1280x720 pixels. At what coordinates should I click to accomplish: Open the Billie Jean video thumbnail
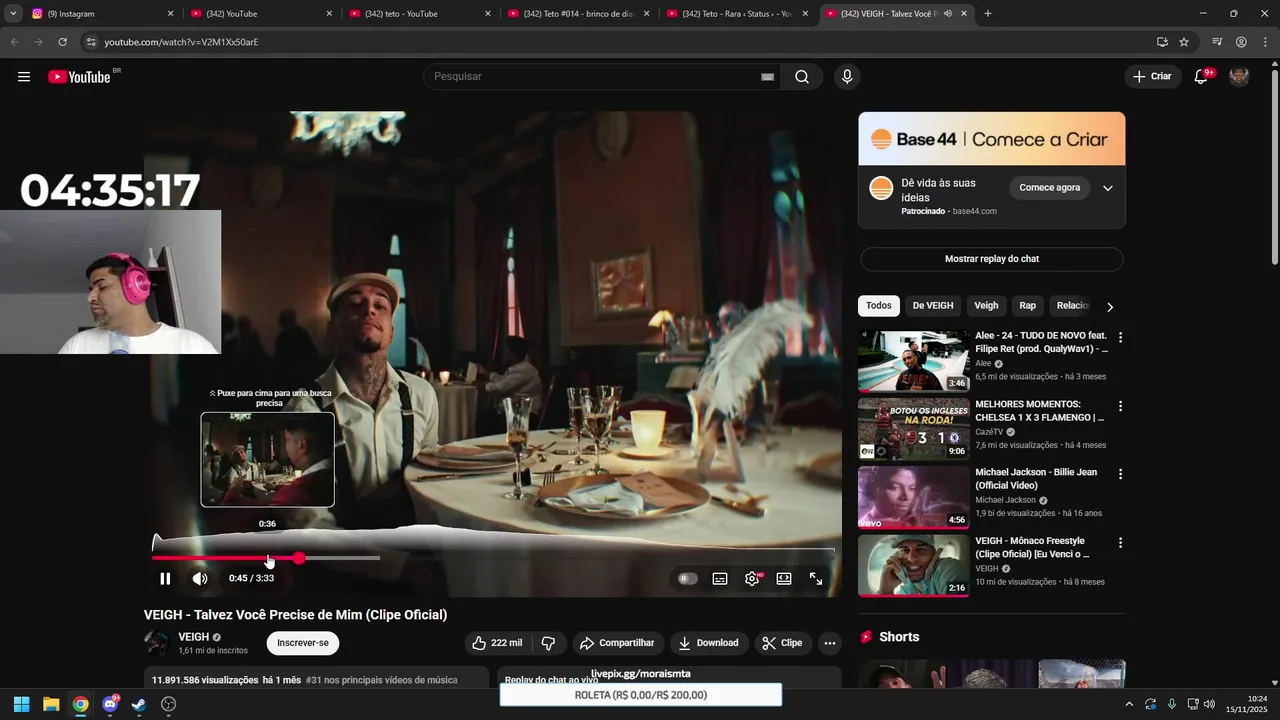click(x=913, y=497)
